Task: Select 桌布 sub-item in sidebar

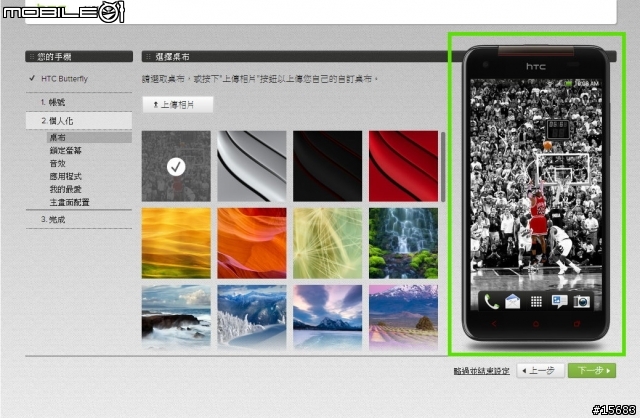Action: tap(89, 138)
